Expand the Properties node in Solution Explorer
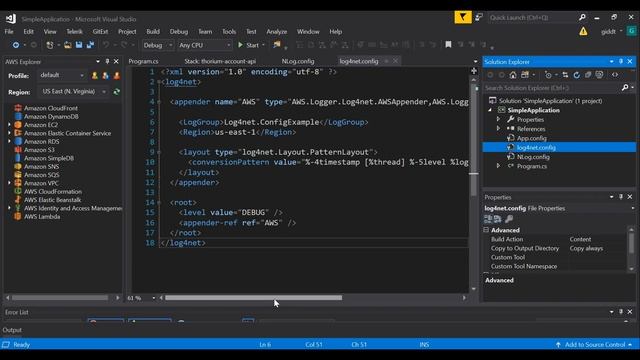 [x=498, y=119]
